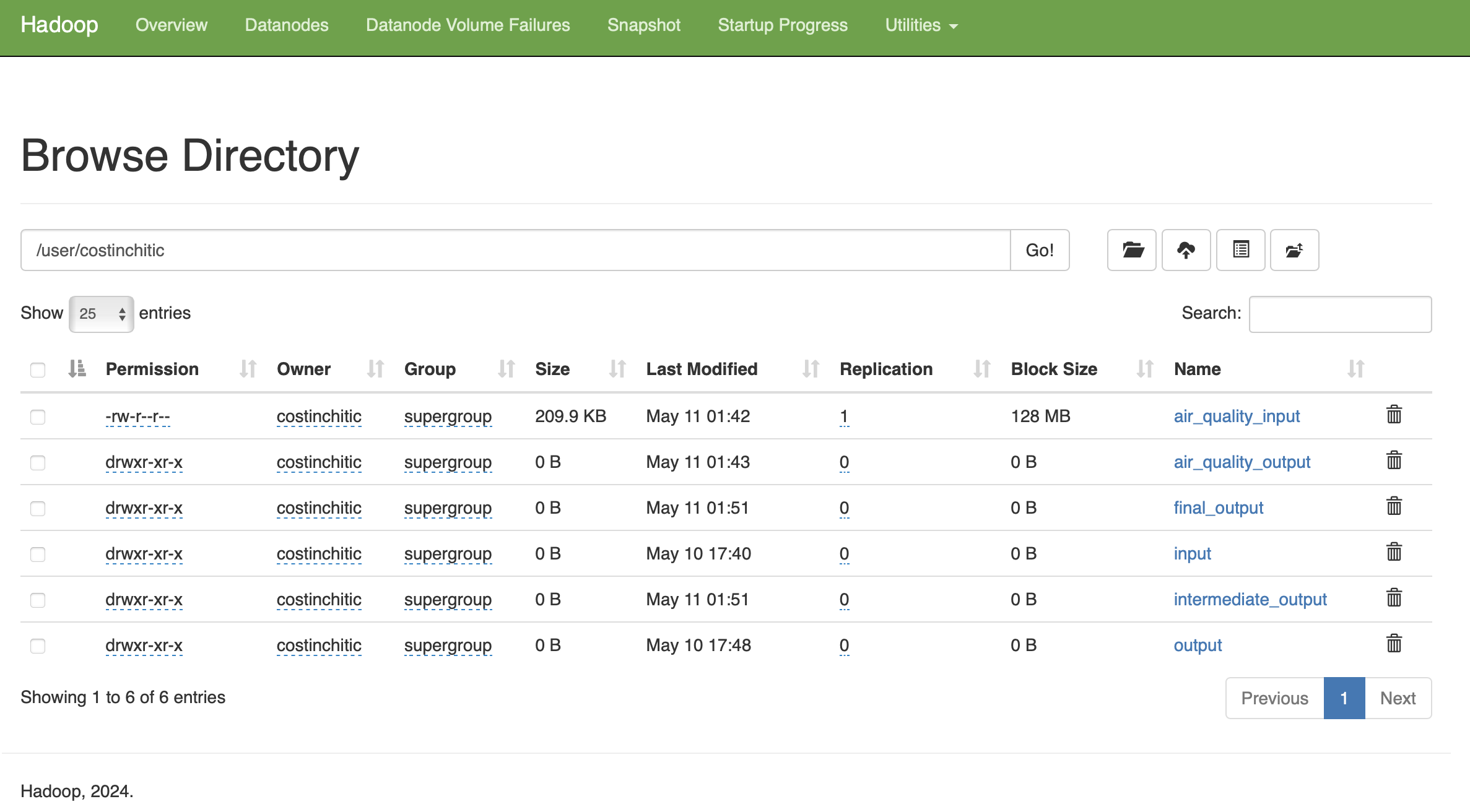This screenshot has width=1470, height=812.
Task: Open the Snapshot page
Action: coord(644,25)
